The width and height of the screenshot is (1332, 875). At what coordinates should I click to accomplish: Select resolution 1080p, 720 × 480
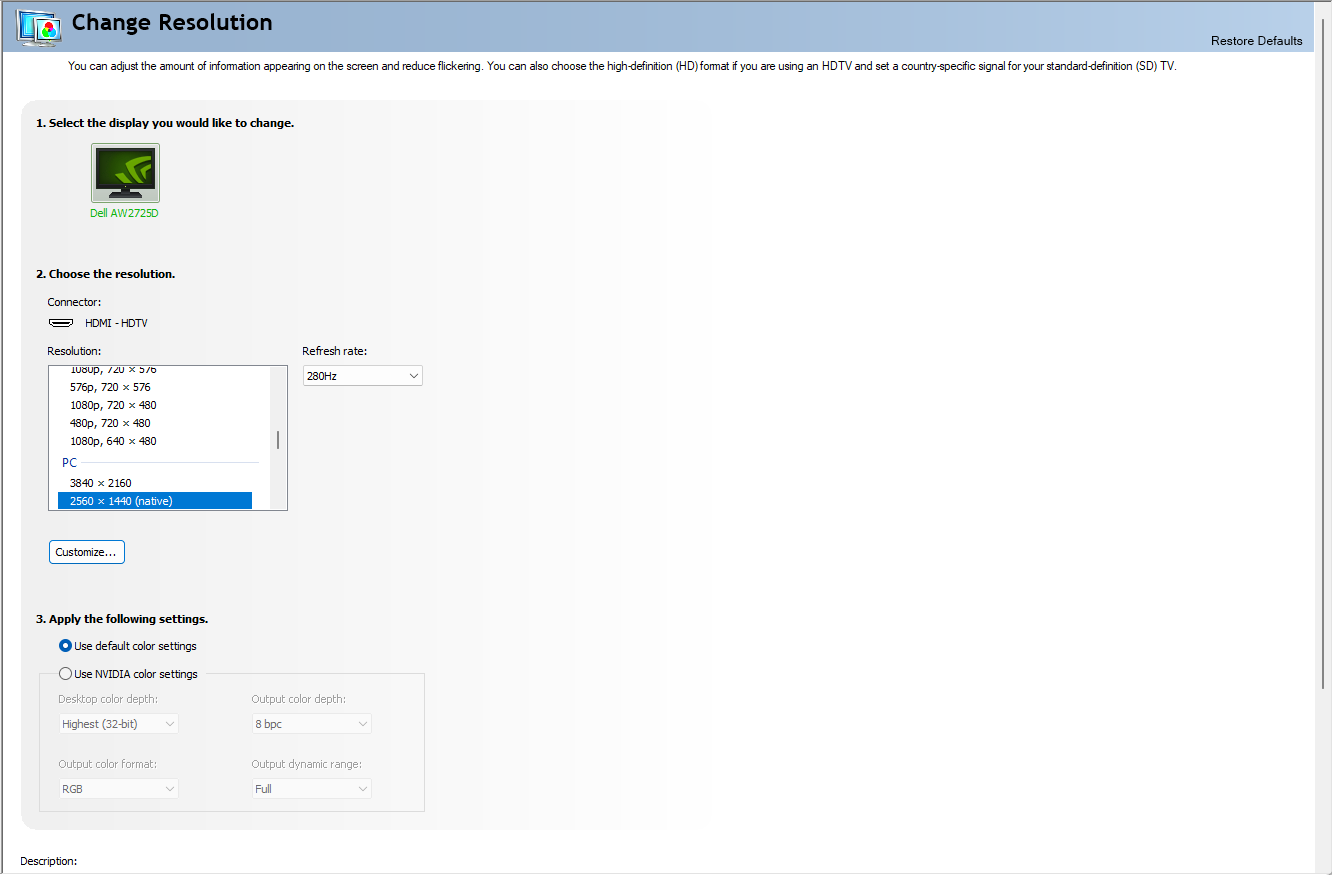click(155, 405)
